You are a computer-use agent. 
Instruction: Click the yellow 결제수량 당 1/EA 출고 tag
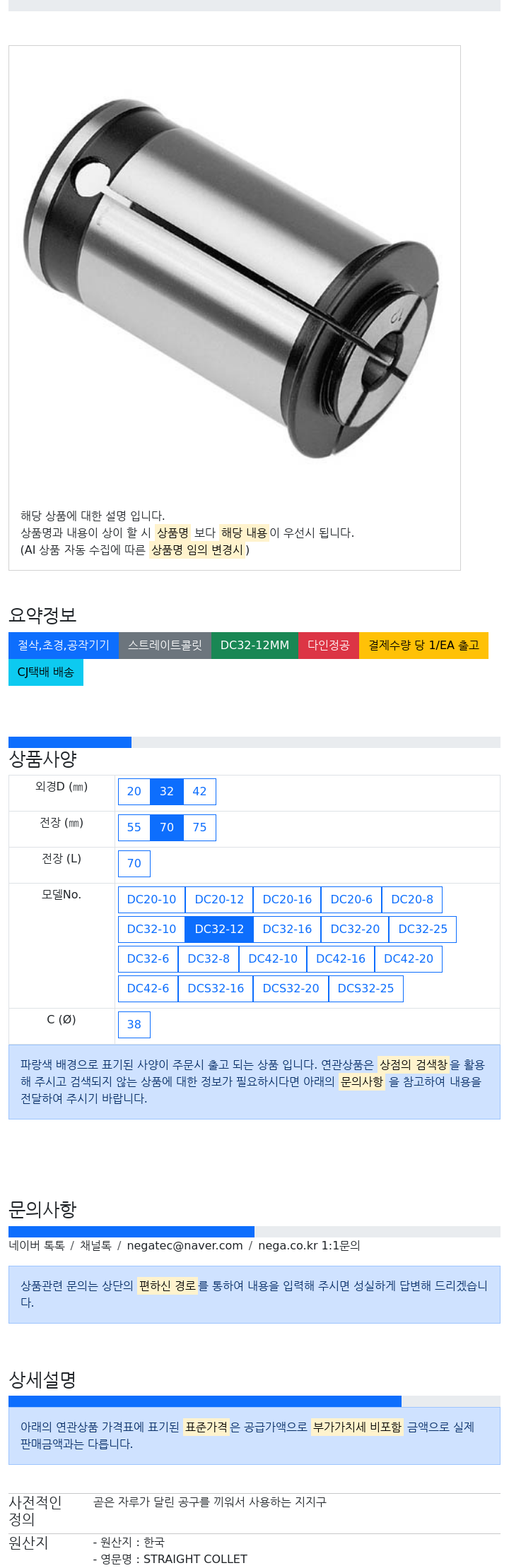423,645
